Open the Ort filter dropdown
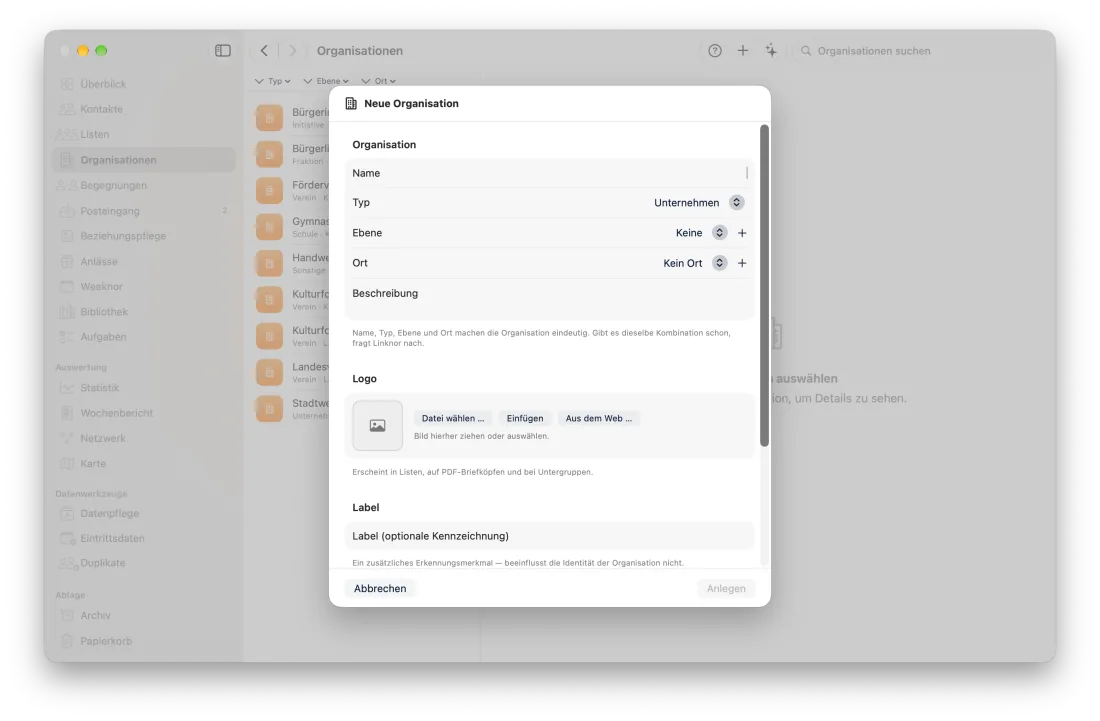The height and width of the screenshot is (721, 1100). pyautogui.click(x=379, y=81)
